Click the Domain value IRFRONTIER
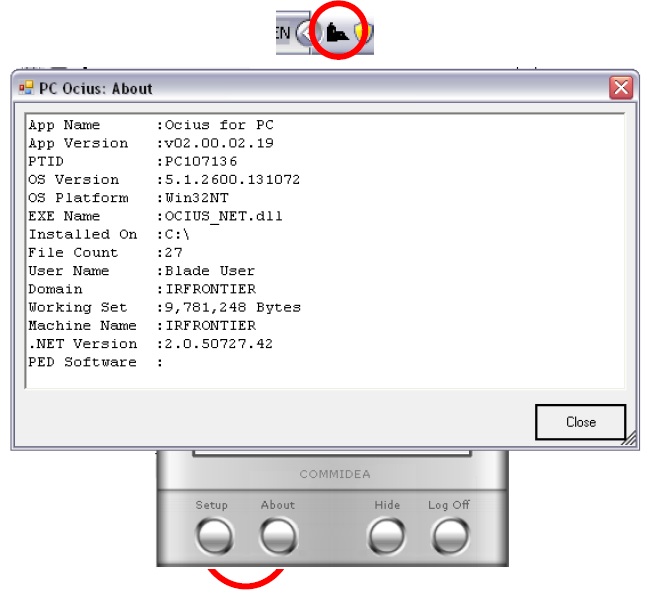Screen dimensions: 649x594 [x=211, y=289]
